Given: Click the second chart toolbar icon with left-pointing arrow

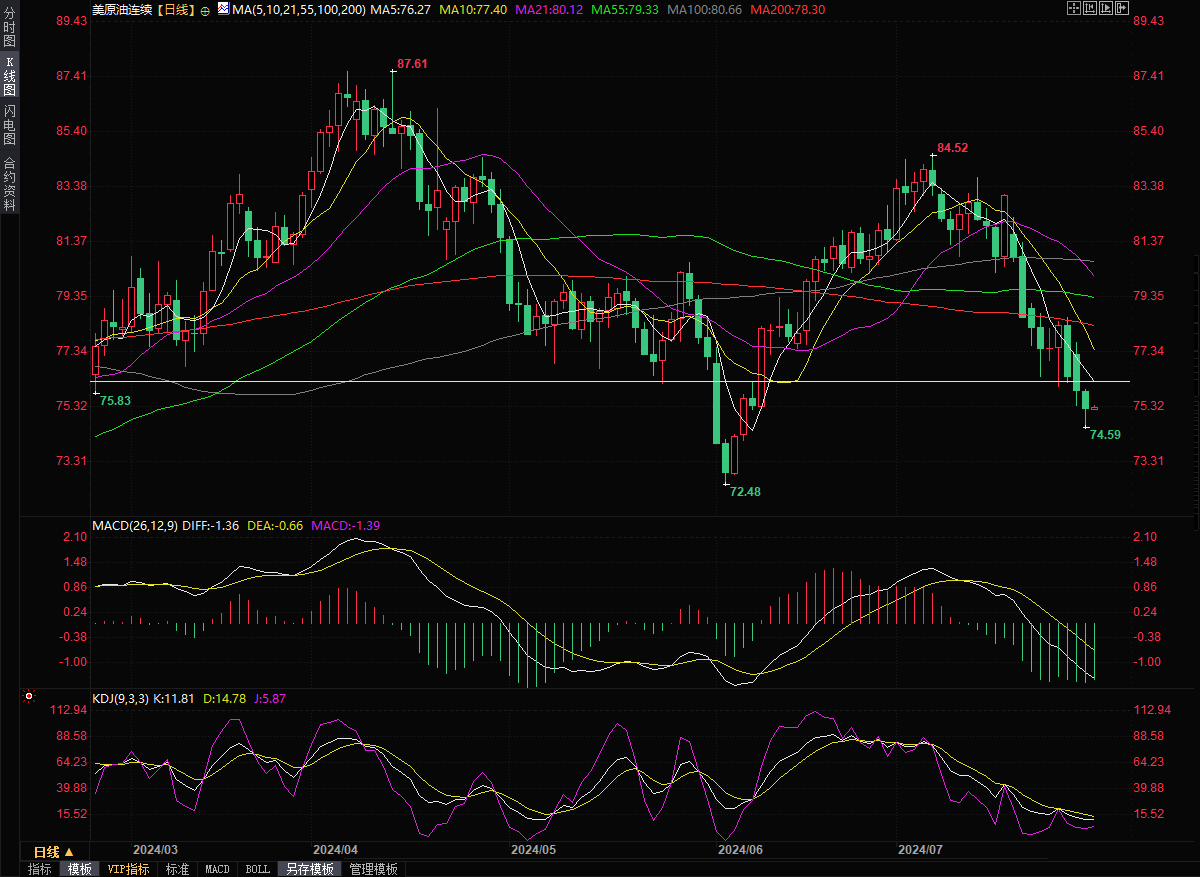Looking at the screenshot, I should coord(1089,9).
